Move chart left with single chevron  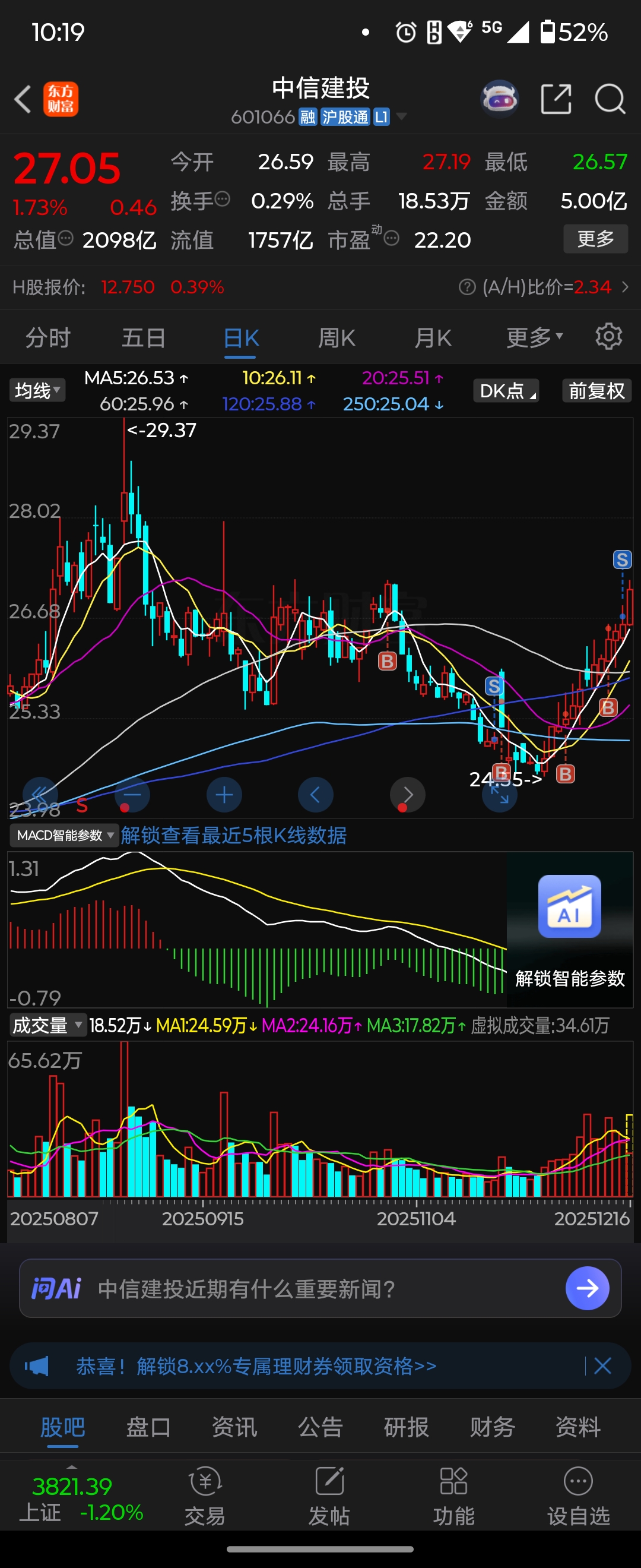315,794
